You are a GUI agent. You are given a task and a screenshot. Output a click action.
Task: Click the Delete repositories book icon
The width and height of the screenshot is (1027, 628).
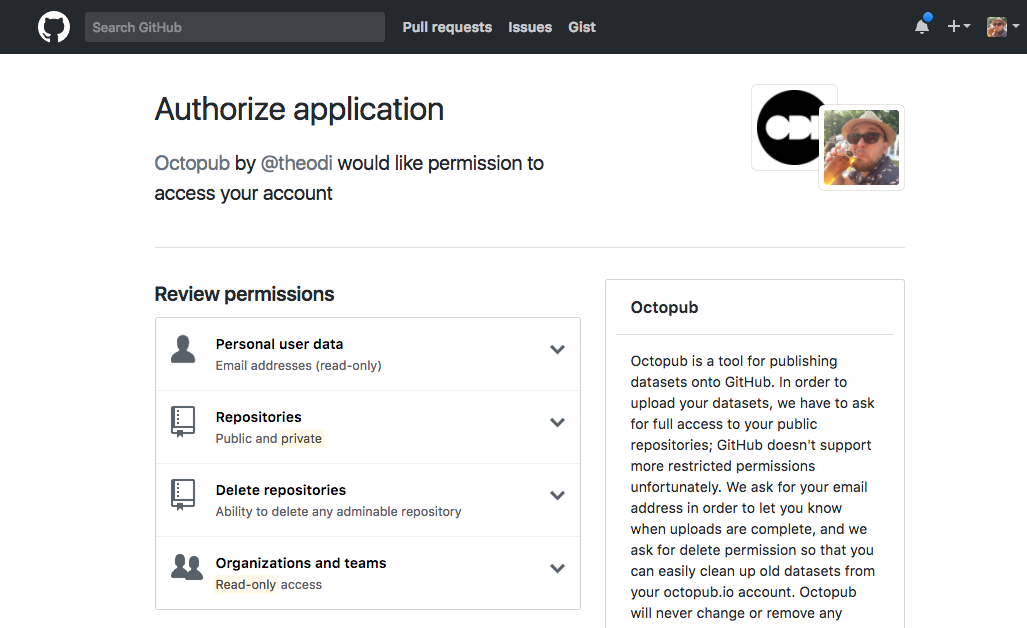tap(183, 494)
